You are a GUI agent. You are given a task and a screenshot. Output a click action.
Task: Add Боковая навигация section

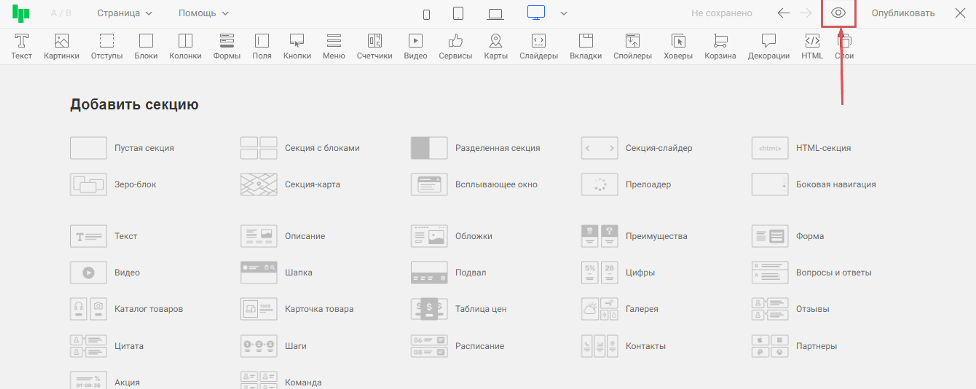coord(814,184)
